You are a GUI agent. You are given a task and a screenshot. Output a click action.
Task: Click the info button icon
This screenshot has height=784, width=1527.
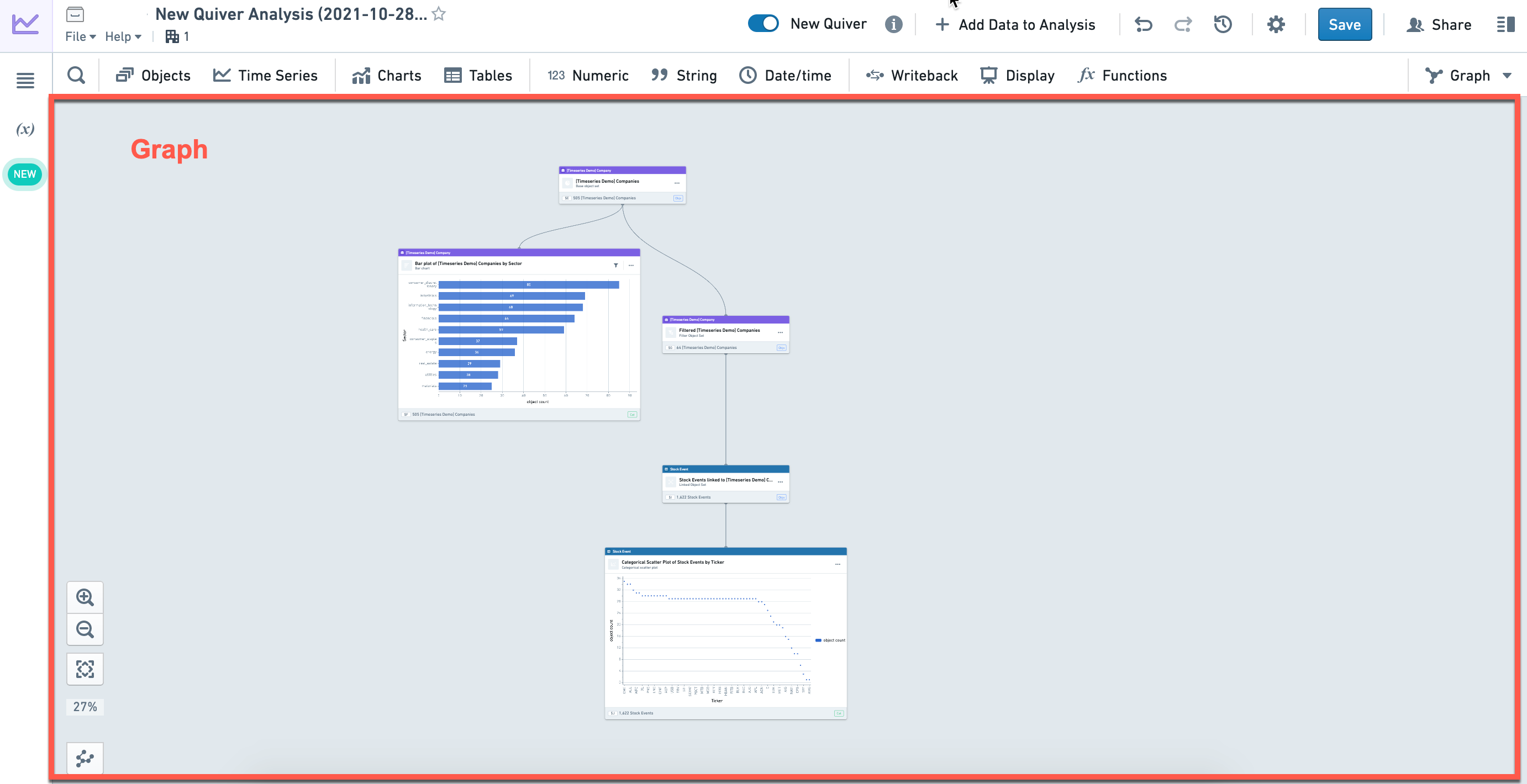(892, 23)
